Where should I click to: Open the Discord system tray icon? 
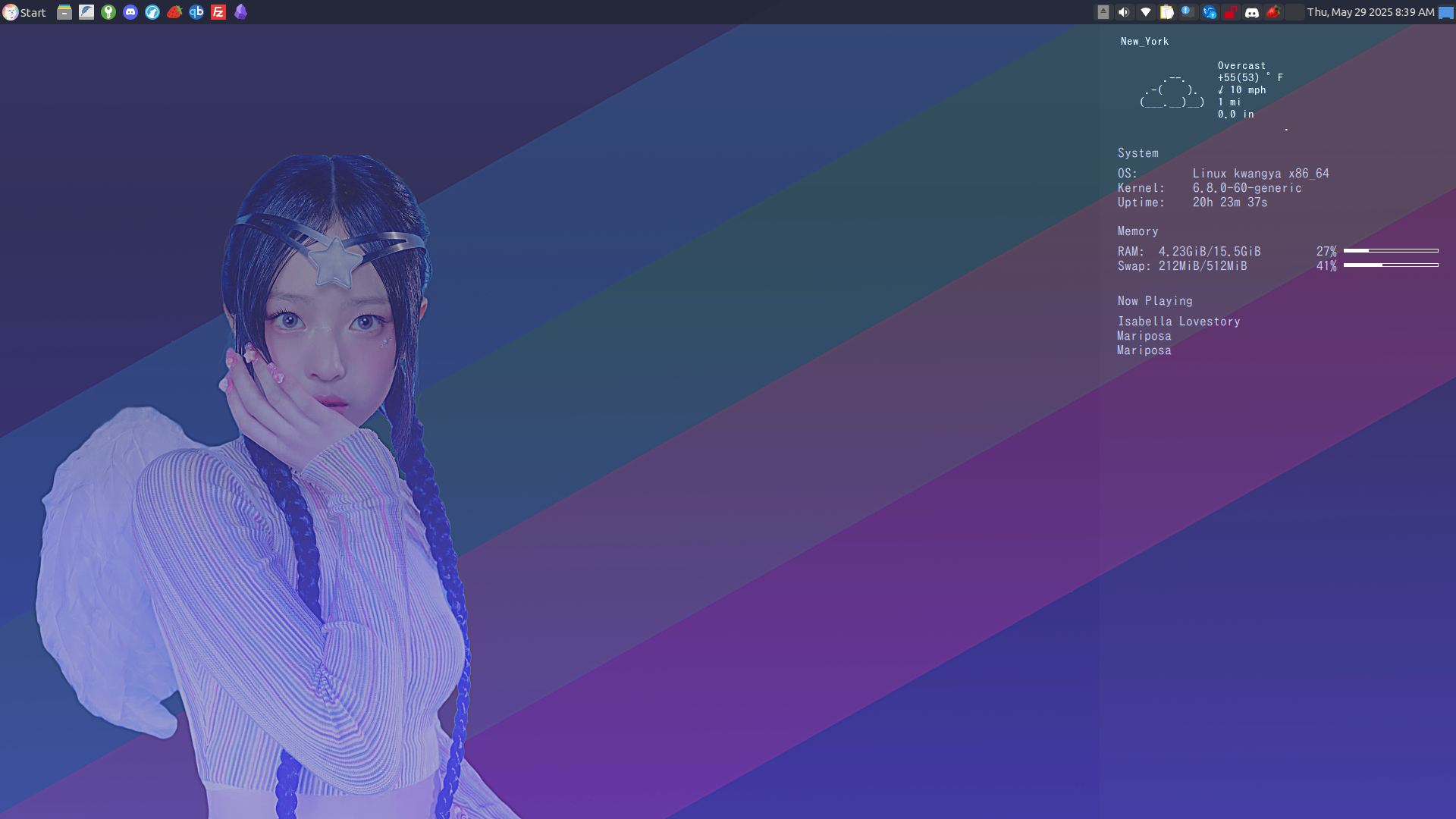[x=1252, y=12]
